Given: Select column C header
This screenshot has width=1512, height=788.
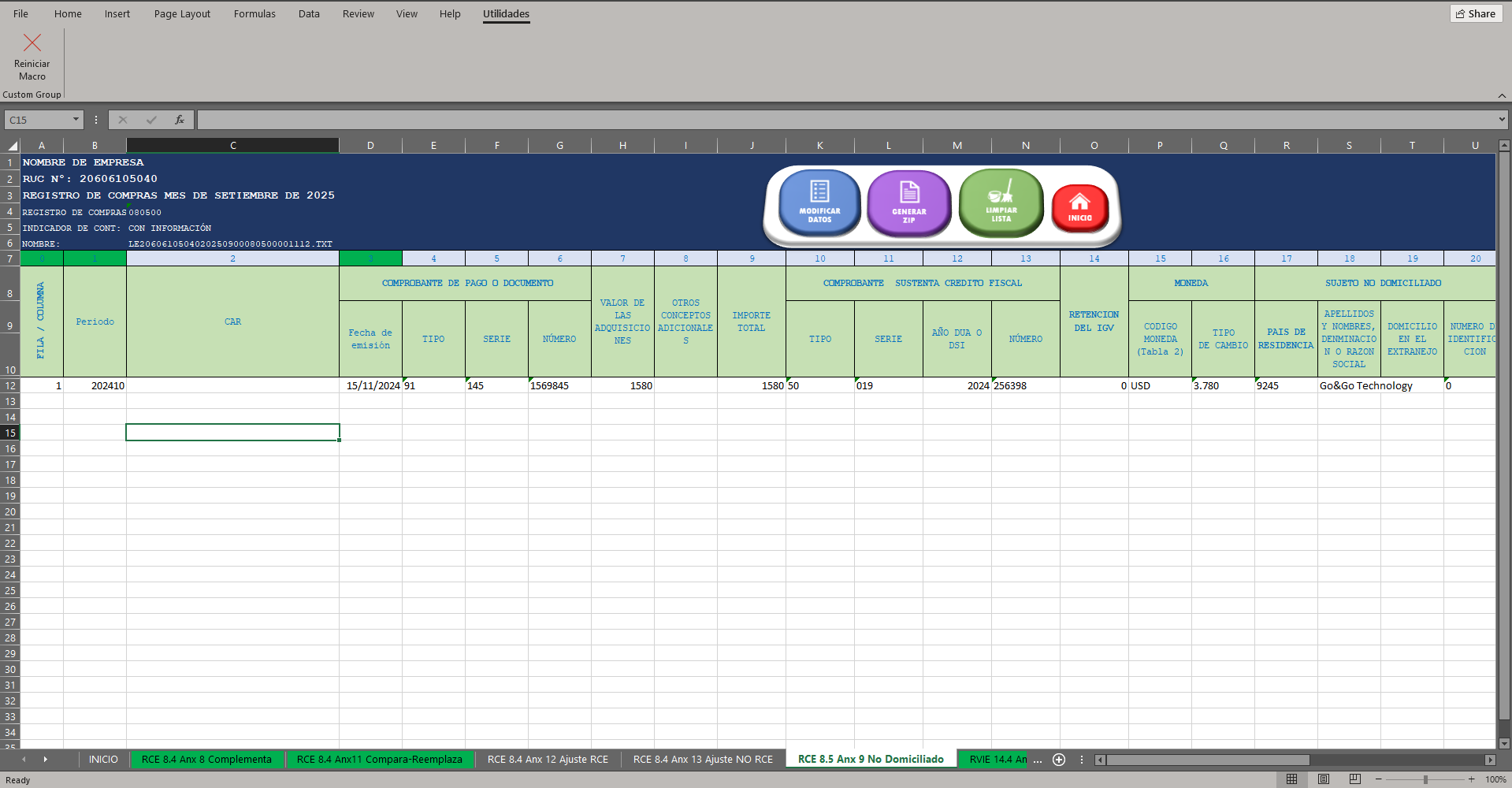Looking at the screenshot, I should coord(232,146).
